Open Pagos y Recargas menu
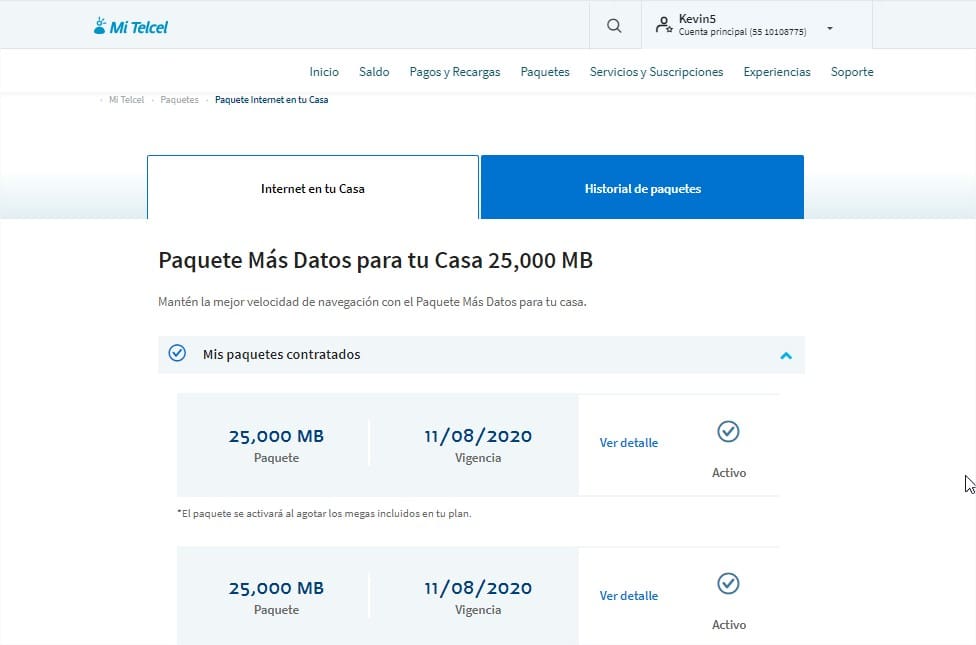The height and width of the screenshot is (645, 976). click(x=455, y=72)
